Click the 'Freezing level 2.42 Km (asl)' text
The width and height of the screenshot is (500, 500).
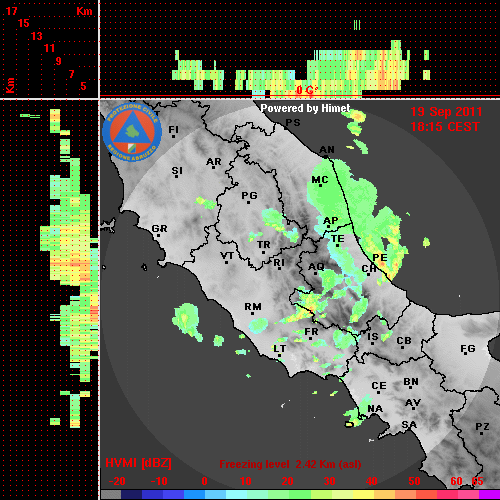(x=290, y=464)
